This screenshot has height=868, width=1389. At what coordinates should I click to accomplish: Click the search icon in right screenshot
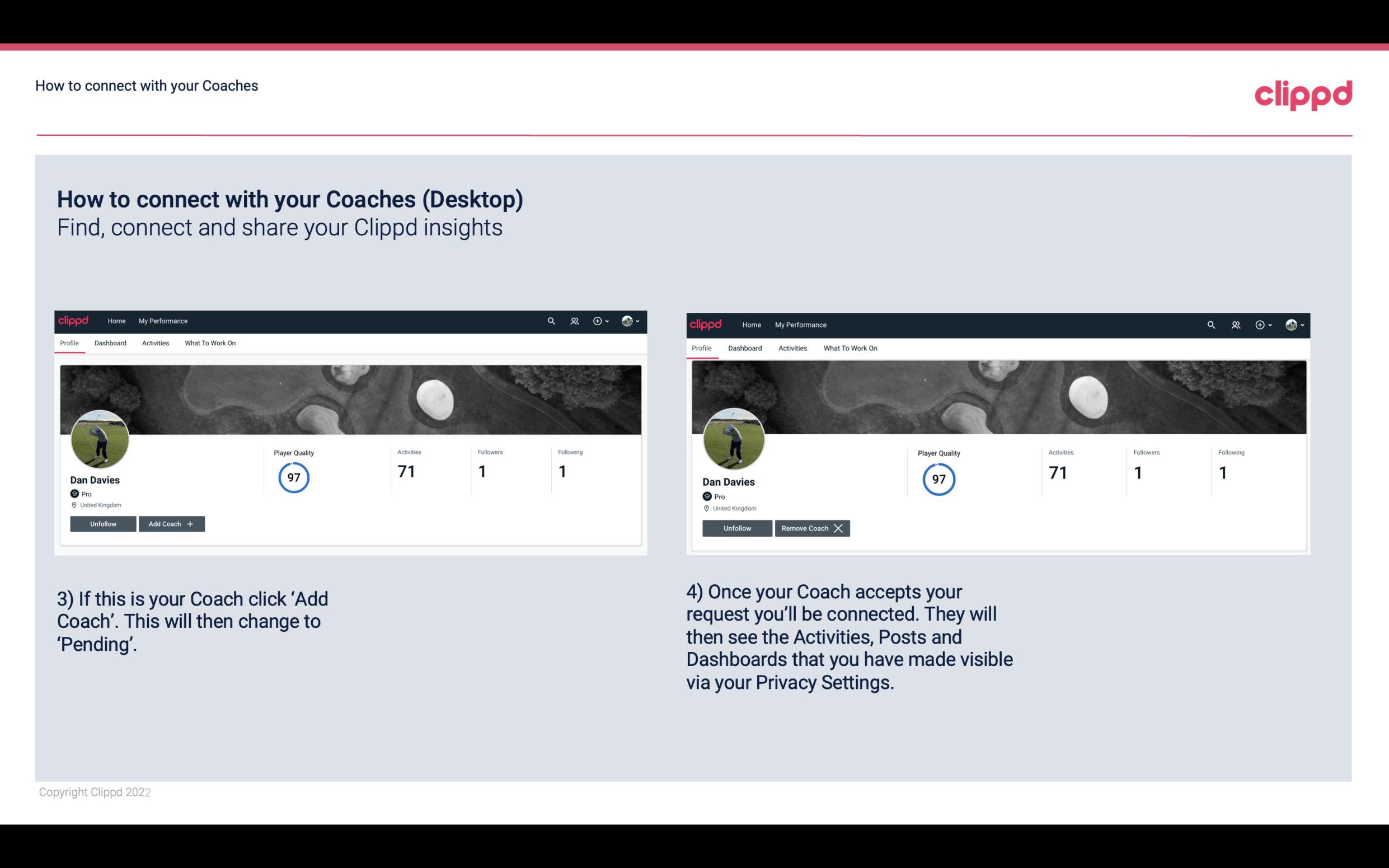click(x=1211, y=324)
